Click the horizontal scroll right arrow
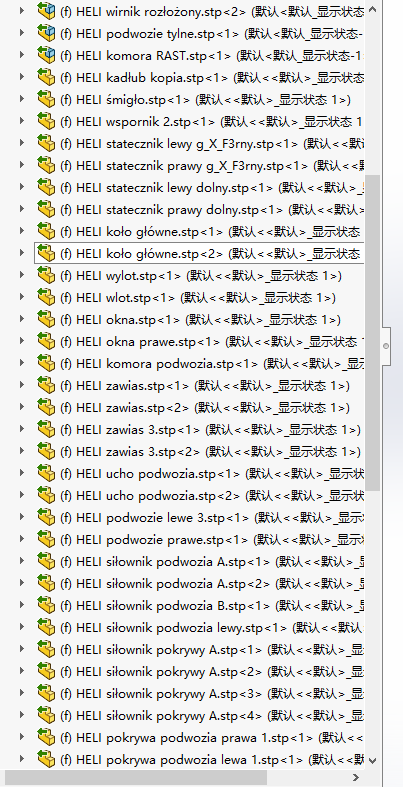Viewport: 403px width, 787px height. click(356, 778)
